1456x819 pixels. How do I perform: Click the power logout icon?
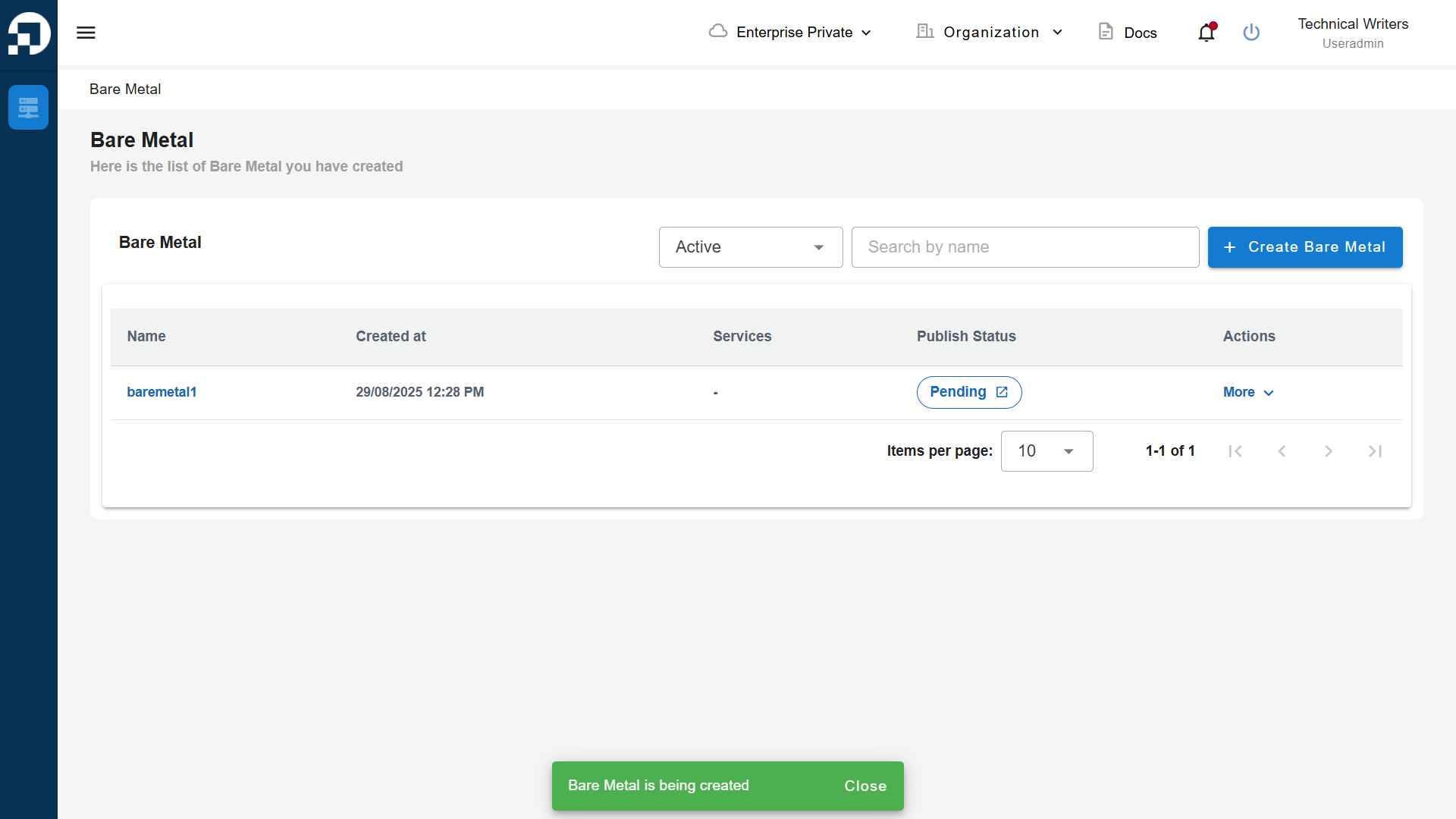pos(1251,33)
